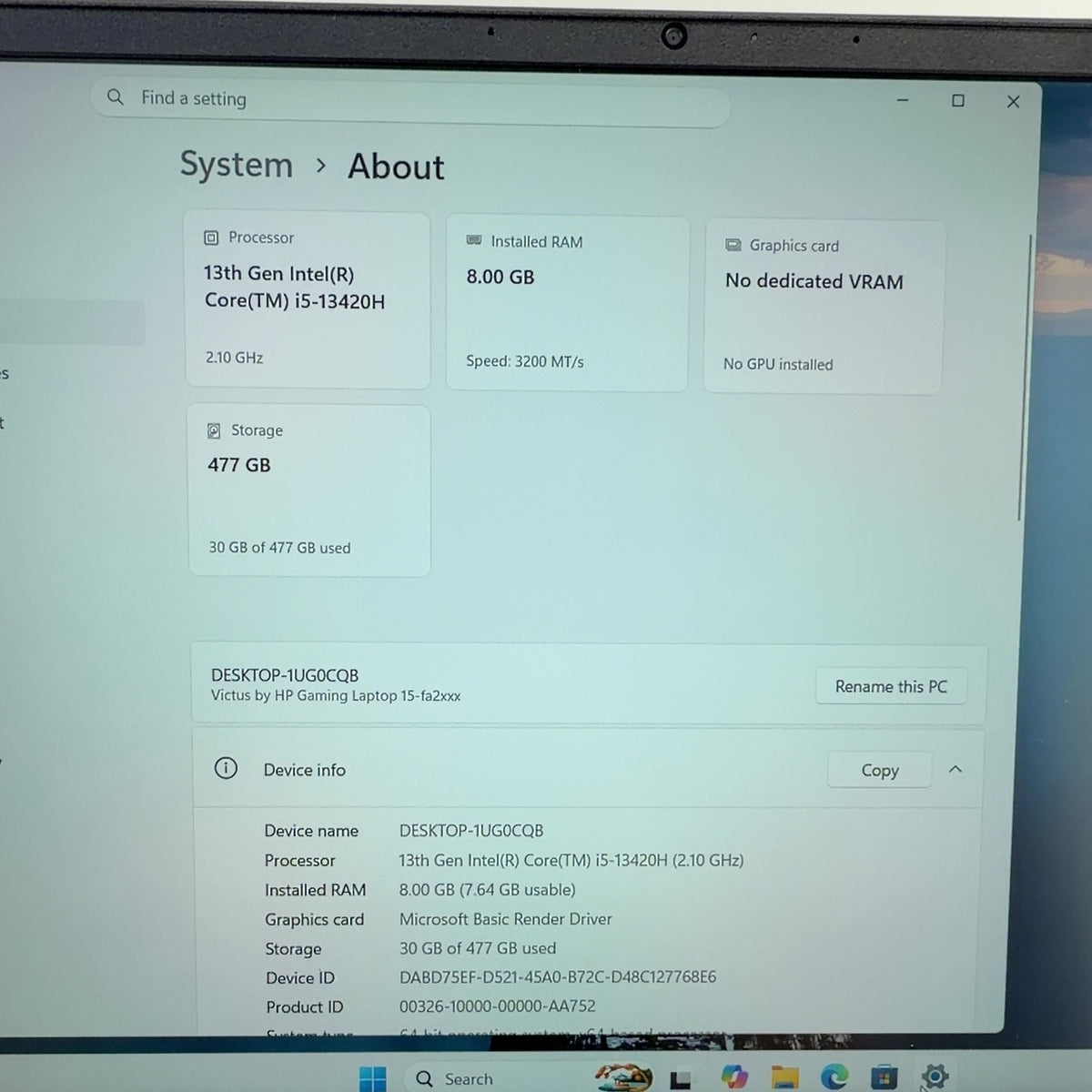This screenshot has width=1092, height=1092.
Task: Open the Processor info card
Action: click(x=307, y=300)
